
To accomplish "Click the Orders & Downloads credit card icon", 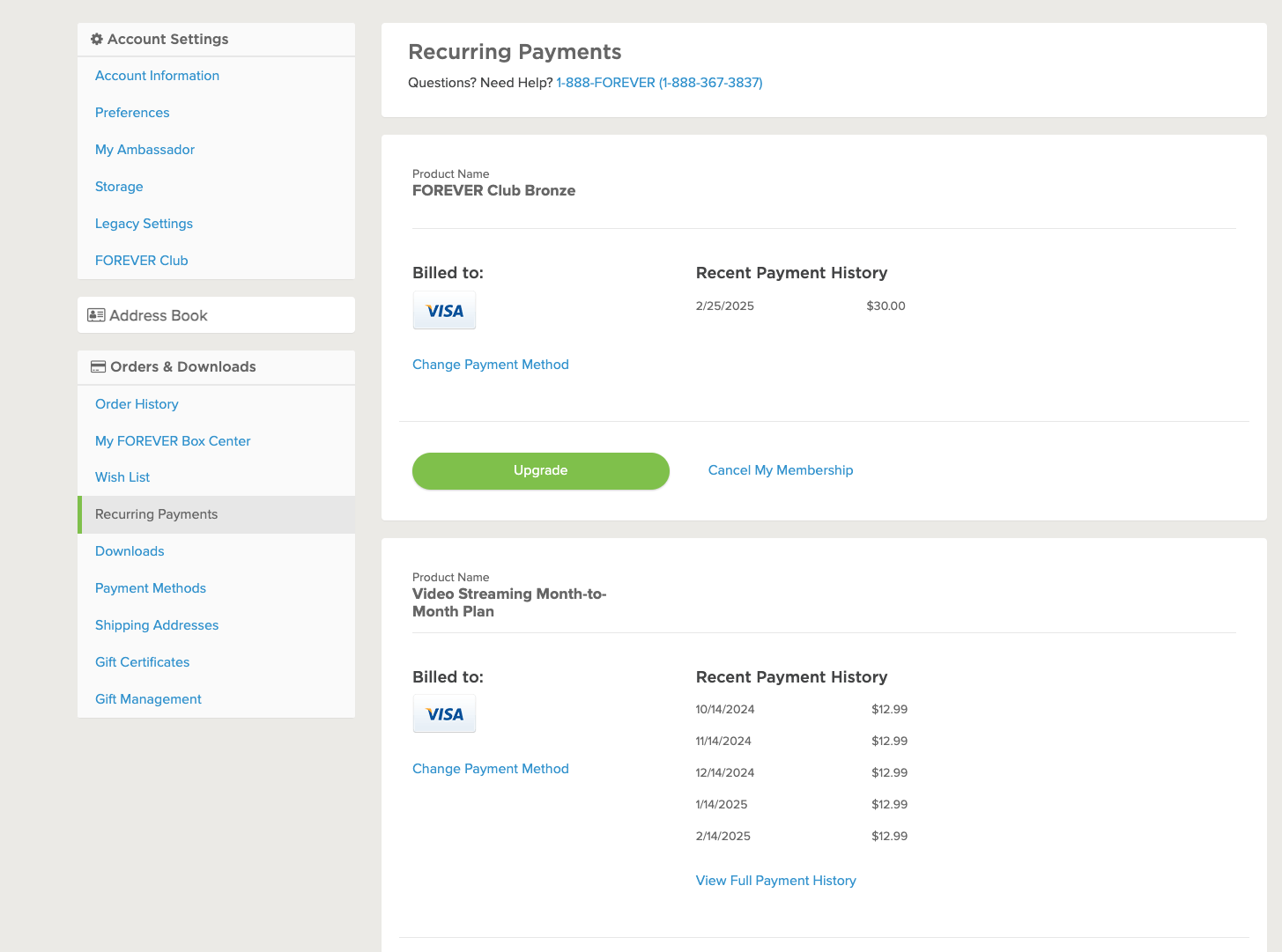I will [x=98, y=366].
